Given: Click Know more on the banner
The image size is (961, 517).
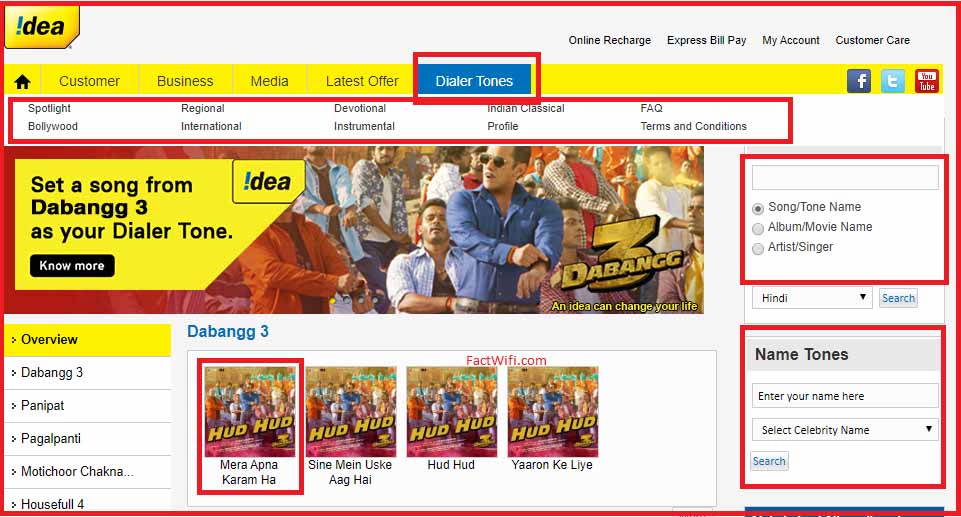Looking at the screenshot, I should tap(72, 266).
